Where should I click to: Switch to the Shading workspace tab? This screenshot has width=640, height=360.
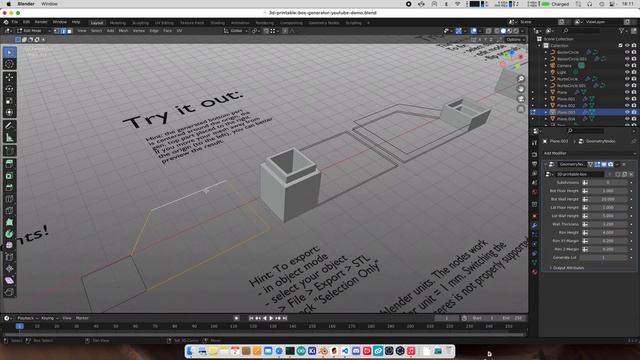218,23
